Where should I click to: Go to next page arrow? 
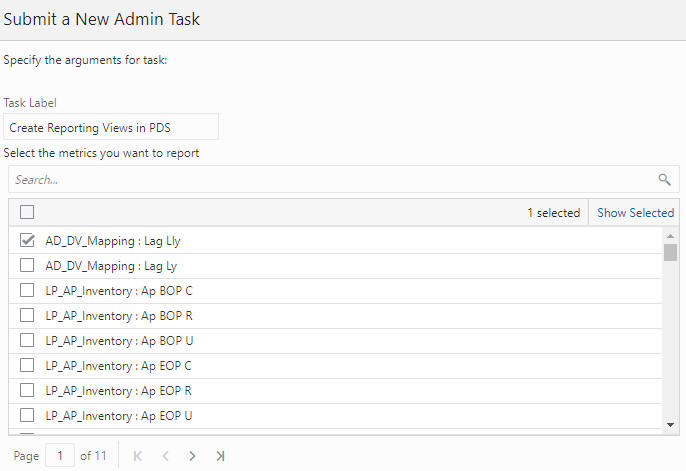pyautogui.click(x=192, y=456)
